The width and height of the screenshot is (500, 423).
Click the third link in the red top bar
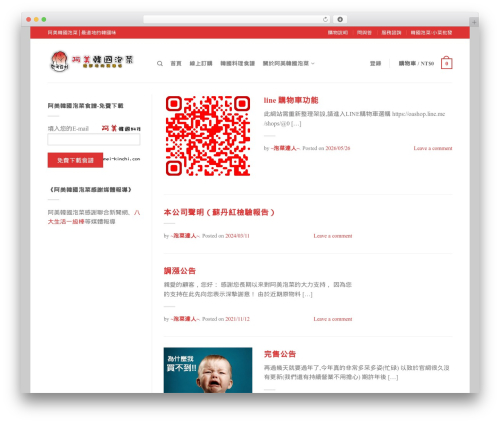pos(391,33)
